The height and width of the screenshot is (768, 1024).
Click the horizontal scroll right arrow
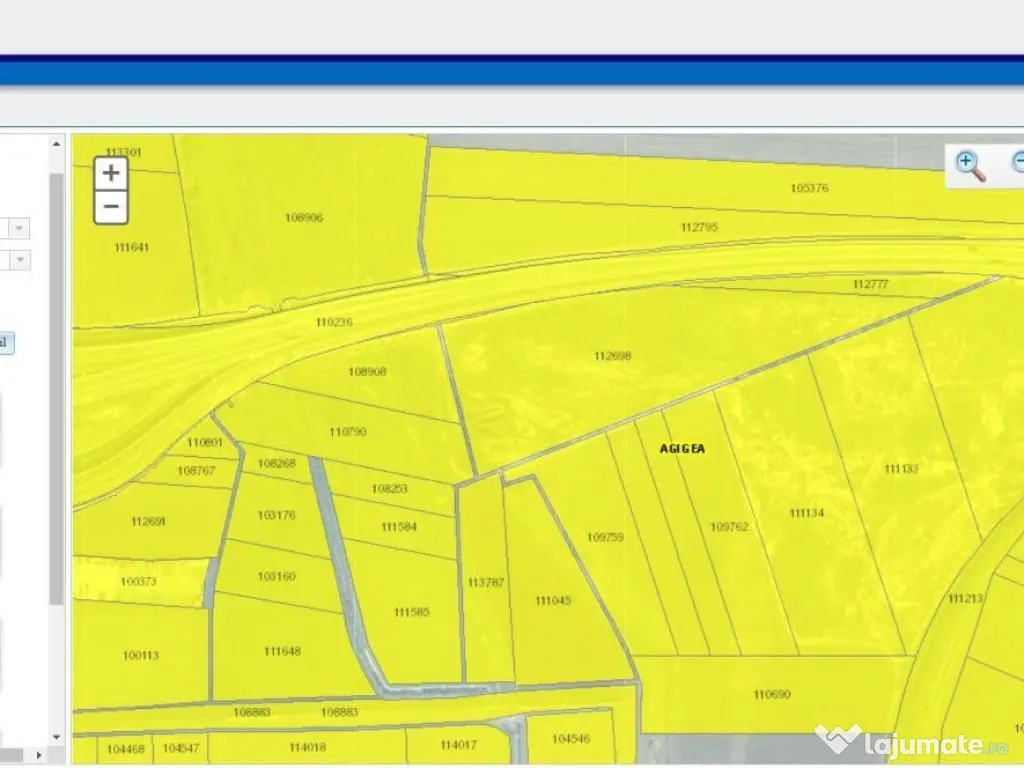pyautogui.click(x=40, y=755)
